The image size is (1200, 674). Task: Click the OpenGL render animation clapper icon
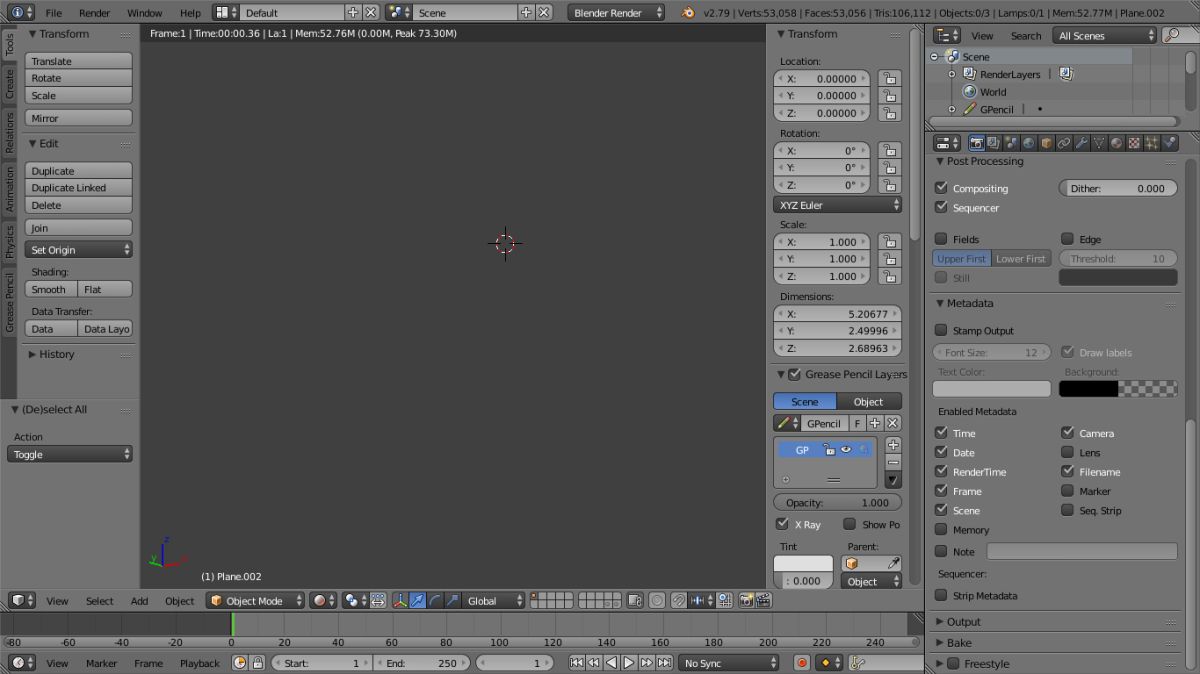coord(763,601)
